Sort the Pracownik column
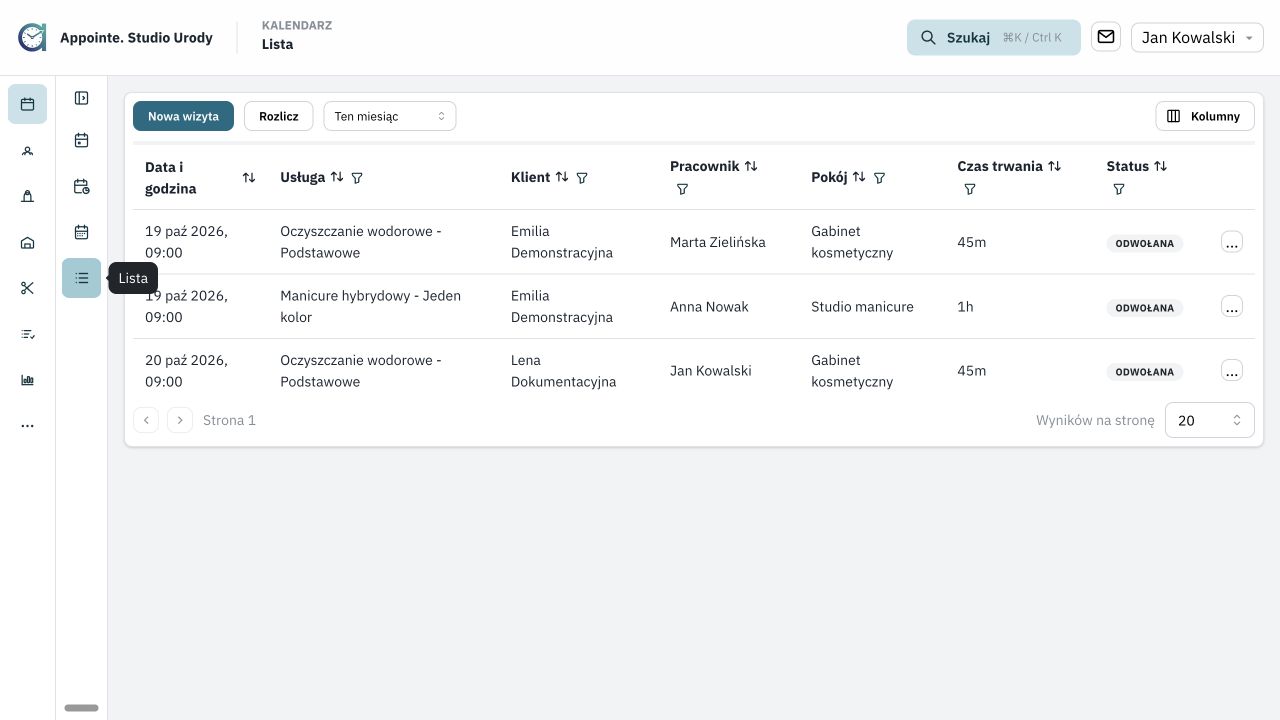 (x=751, y=166)
